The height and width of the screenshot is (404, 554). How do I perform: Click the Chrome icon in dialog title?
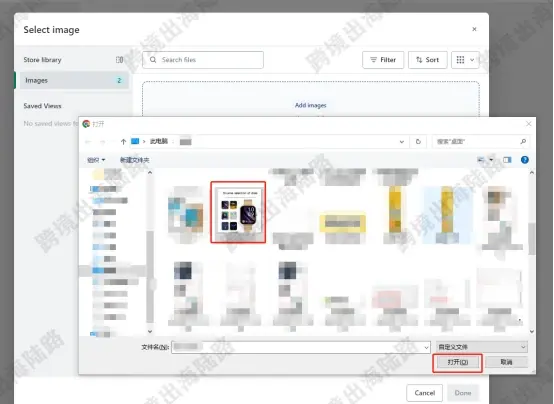click(86, 124)
